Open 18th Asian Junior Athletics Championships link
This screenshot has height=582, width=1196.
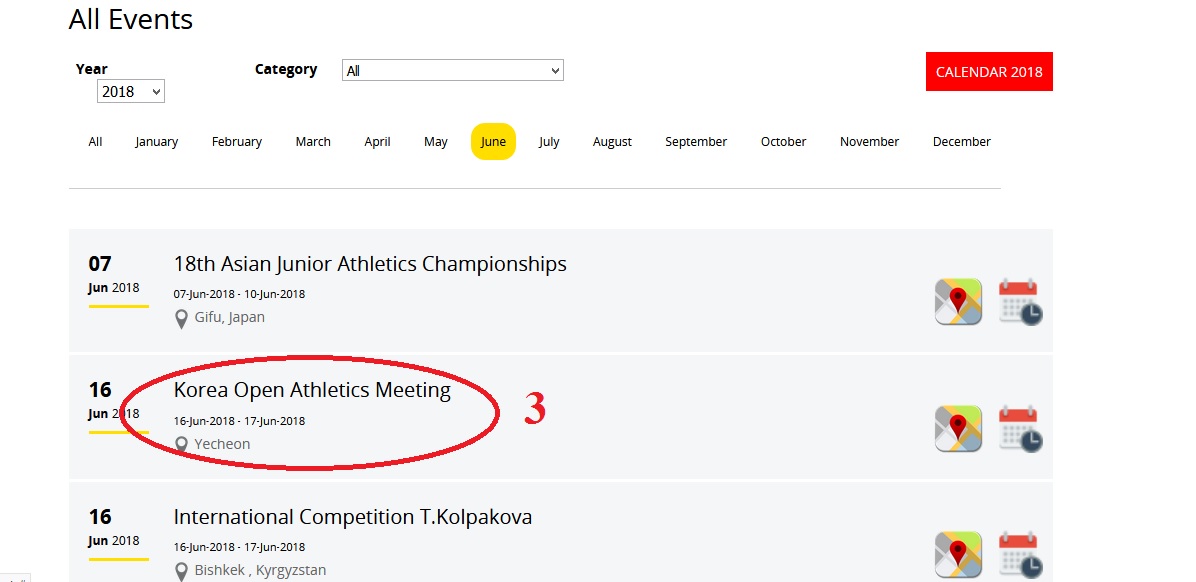(x=370, y=264)
